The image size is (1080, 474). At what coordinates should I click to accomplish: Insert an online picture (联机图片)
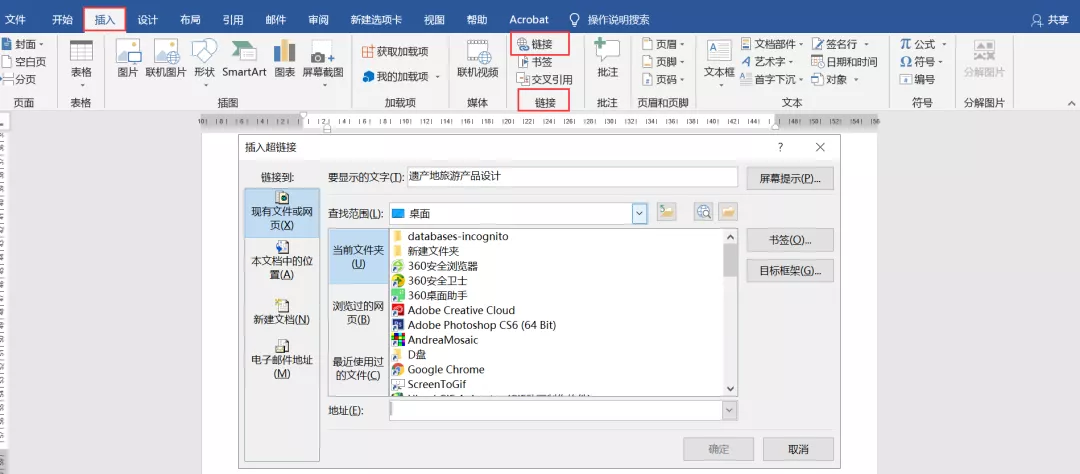click(166, 59)
